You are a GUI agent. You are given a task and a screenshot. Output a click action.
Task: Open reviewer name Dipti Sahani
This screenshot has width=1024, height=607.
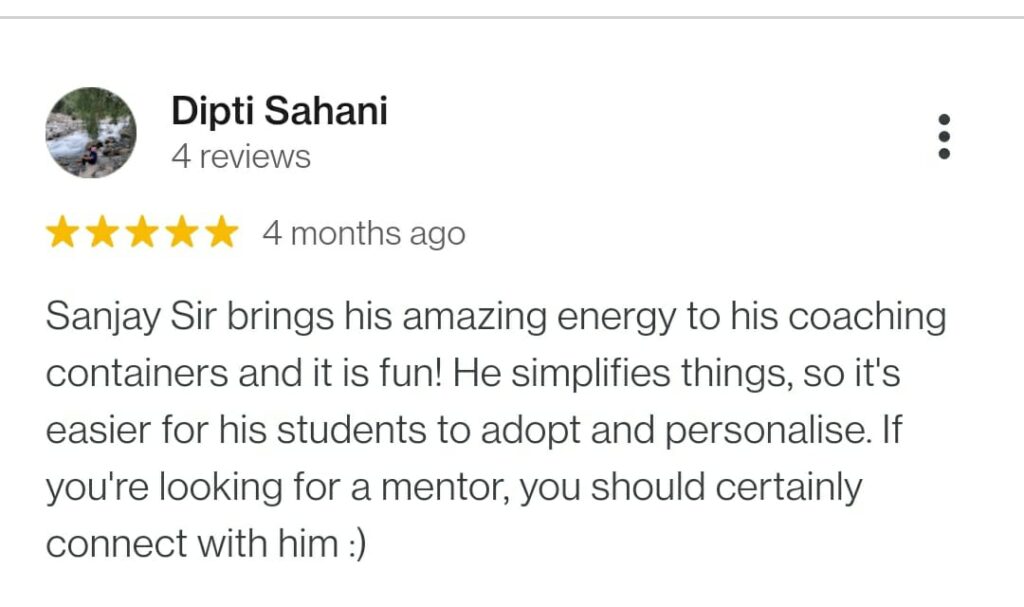(x=279, y=111)
